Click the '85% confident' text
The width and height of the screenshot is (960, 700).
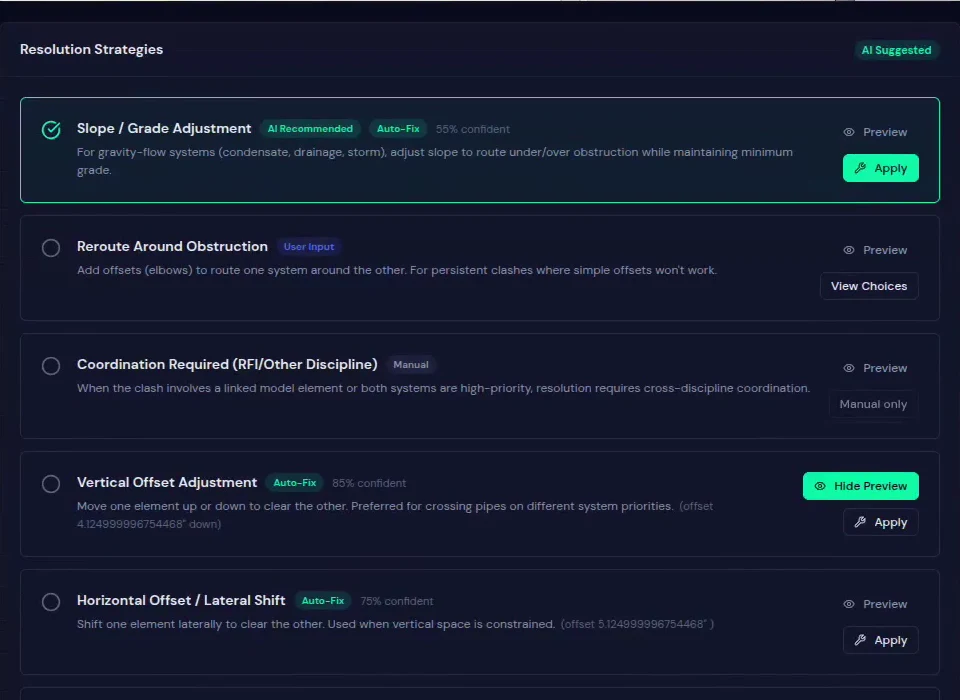(x=369, y=483)
